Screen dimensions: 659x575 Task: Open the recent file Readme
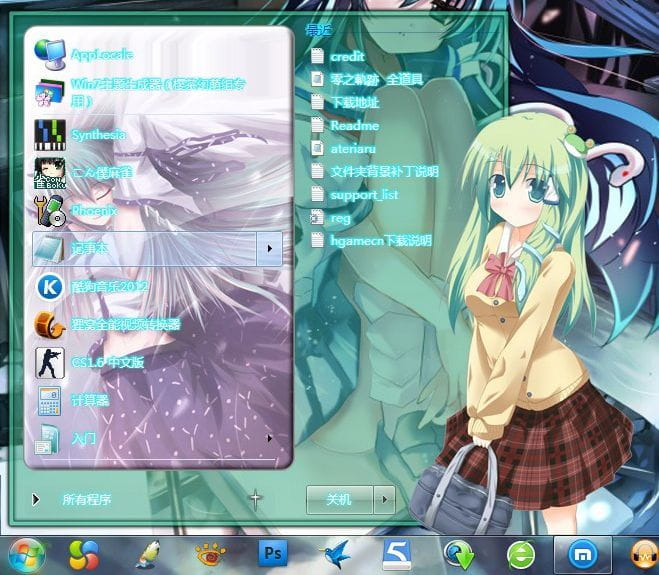[354, 126]
